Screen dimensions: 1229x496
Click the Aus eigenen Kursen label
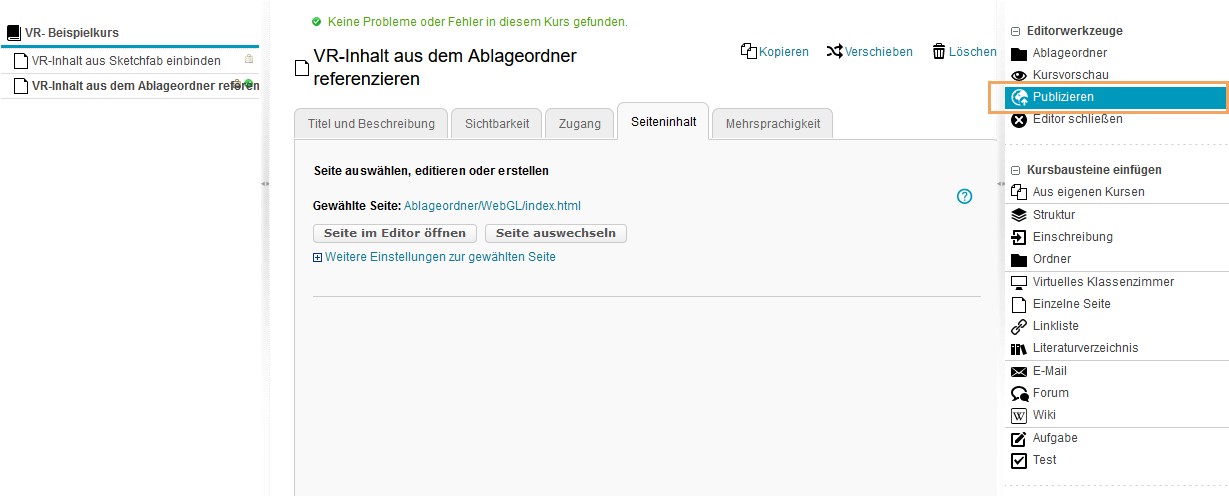(1089, 192)
